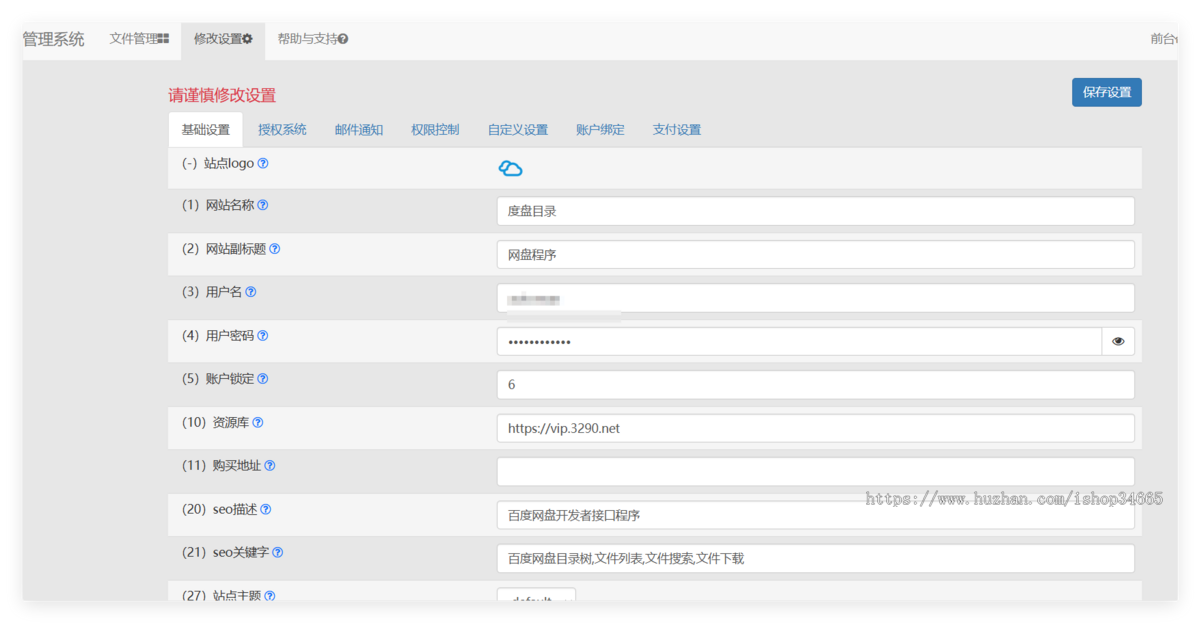Click the help icon next to 购买地址
Screen dimensions: 1200x623
[270, 466]
